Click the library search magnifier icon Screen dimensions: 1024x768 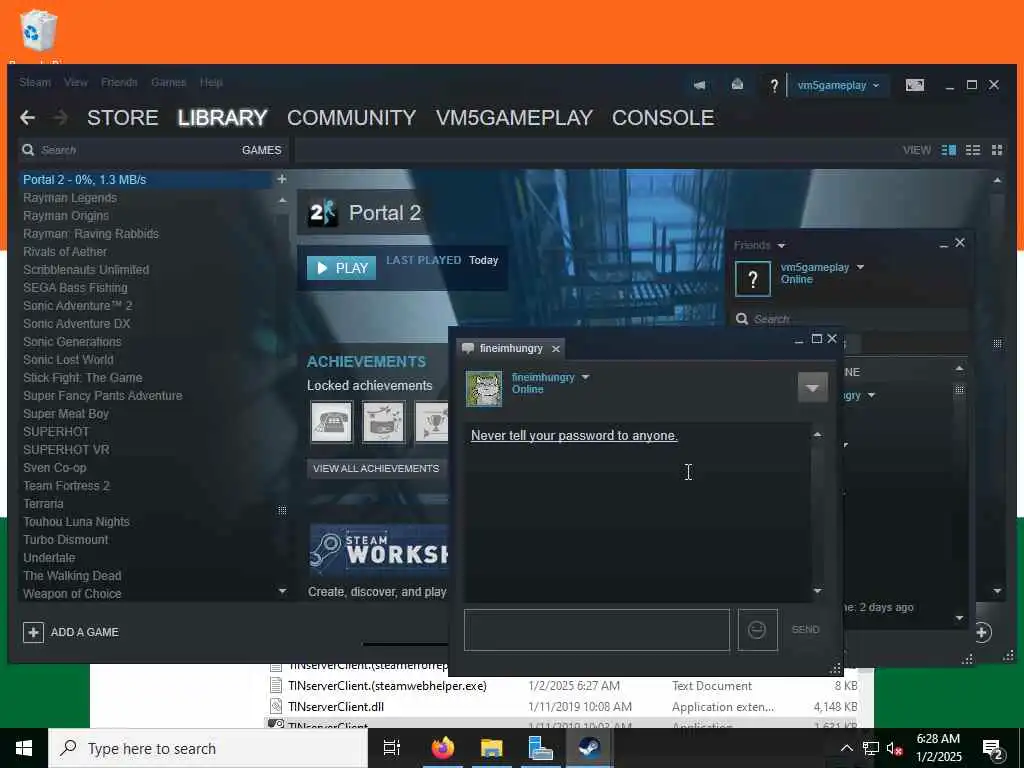point(28,150)
